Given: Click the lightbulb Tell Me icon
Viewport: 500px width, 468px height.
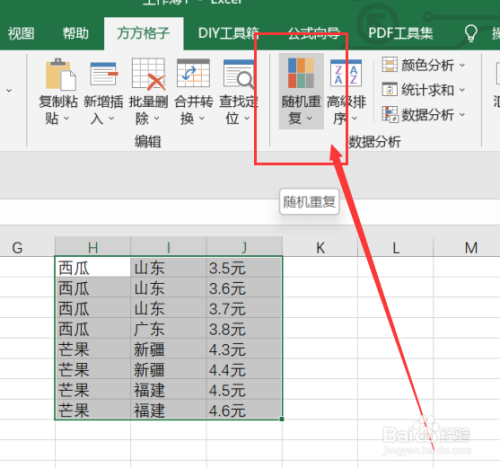Looking at the screenshot, I should [471, 33].
